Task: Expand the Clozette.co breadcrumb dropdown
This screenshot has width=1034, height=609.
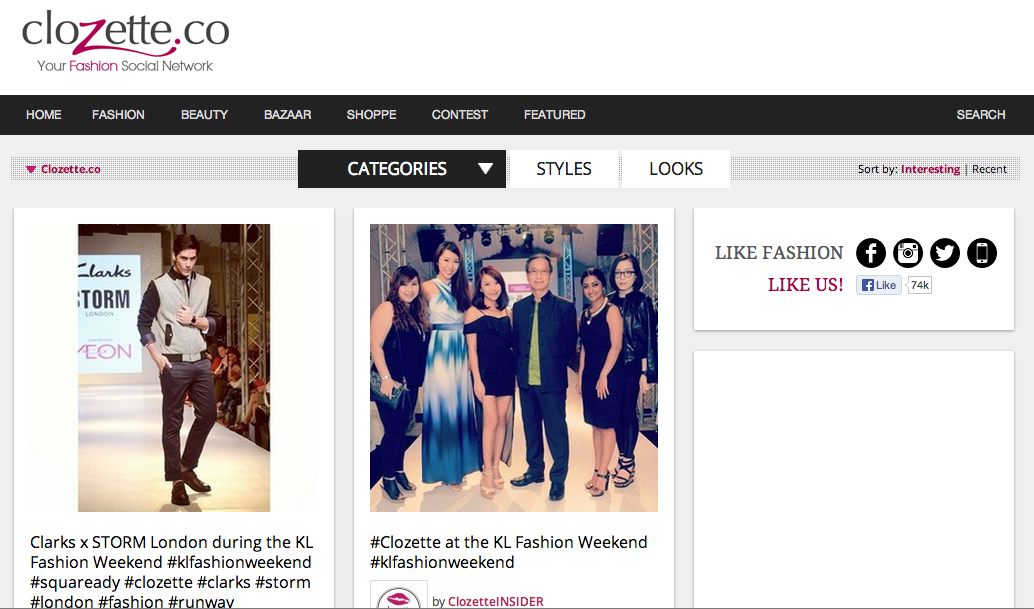Action: point(63,169)
